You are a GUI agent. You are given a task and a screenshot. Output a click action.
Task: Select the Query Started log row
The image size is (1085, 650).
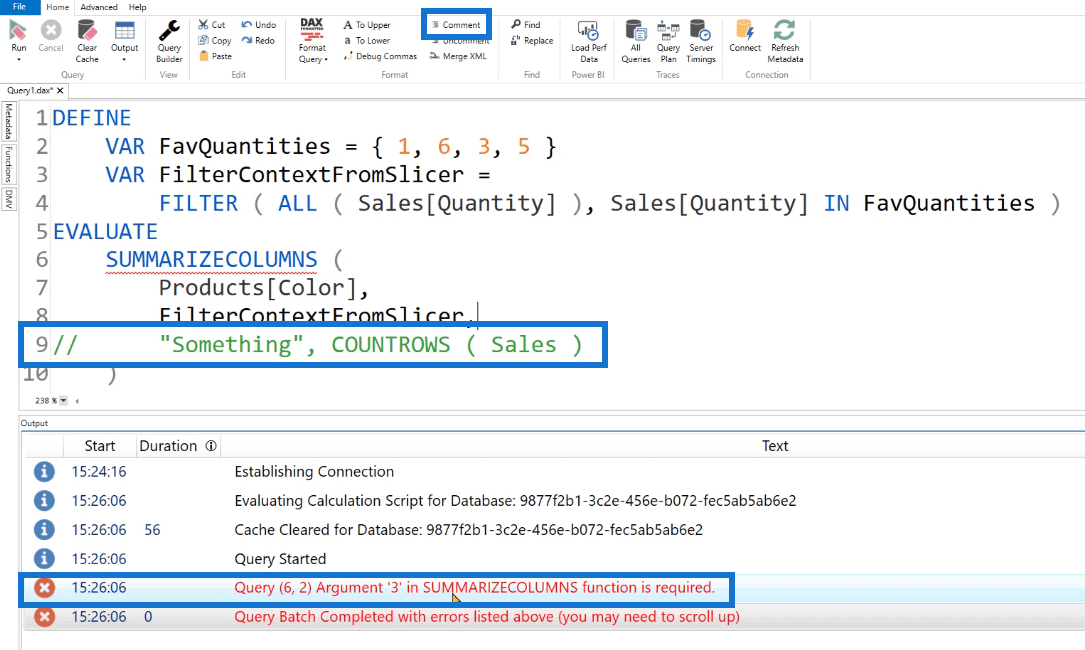tap(554, 559)
